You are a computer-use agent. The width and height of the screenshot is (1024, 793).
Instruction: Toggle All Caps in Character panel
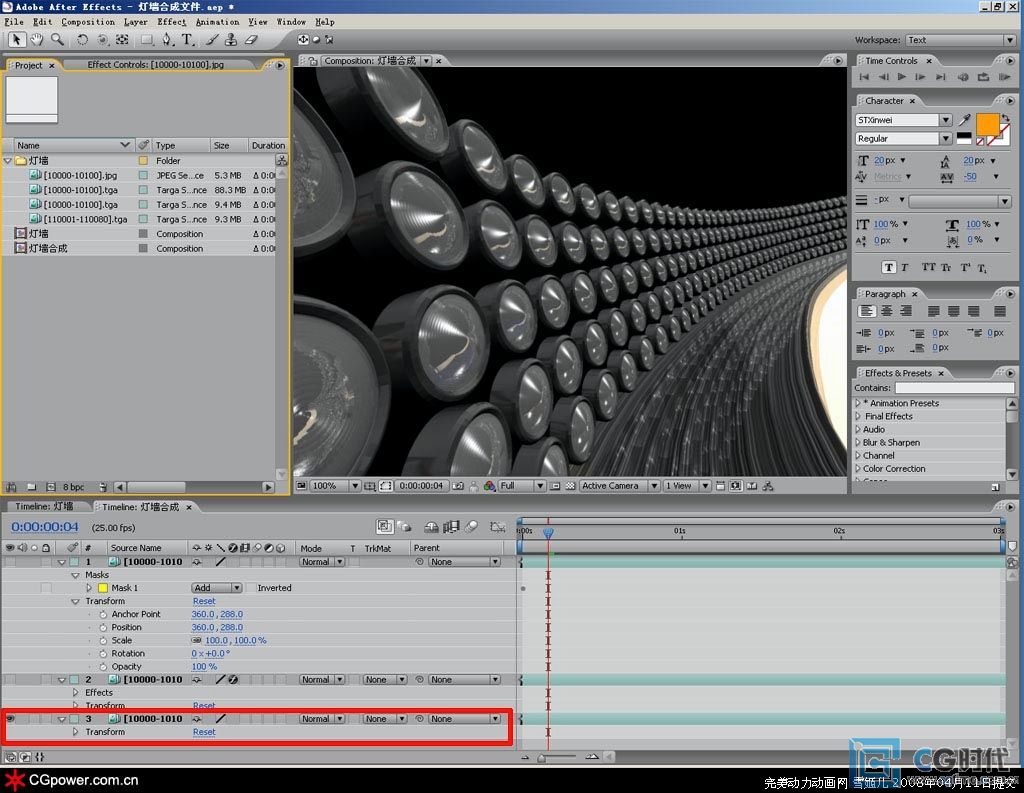click(928, 267)
